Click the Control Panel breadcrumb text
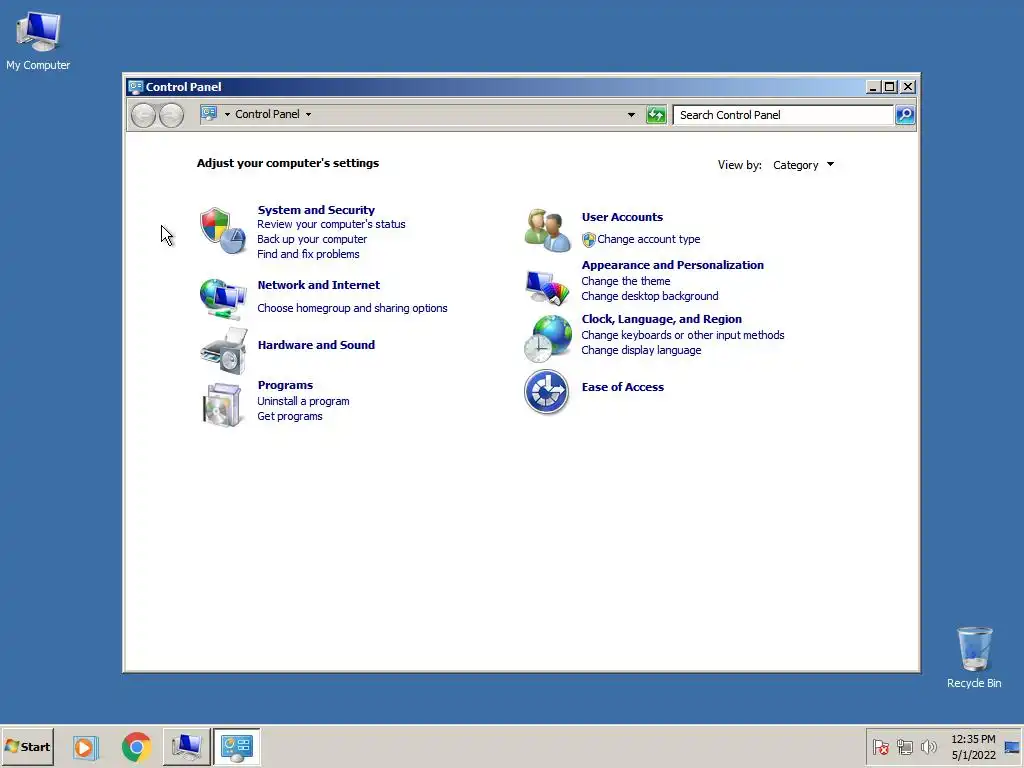The image size is (1024, 768). [267, 114]
